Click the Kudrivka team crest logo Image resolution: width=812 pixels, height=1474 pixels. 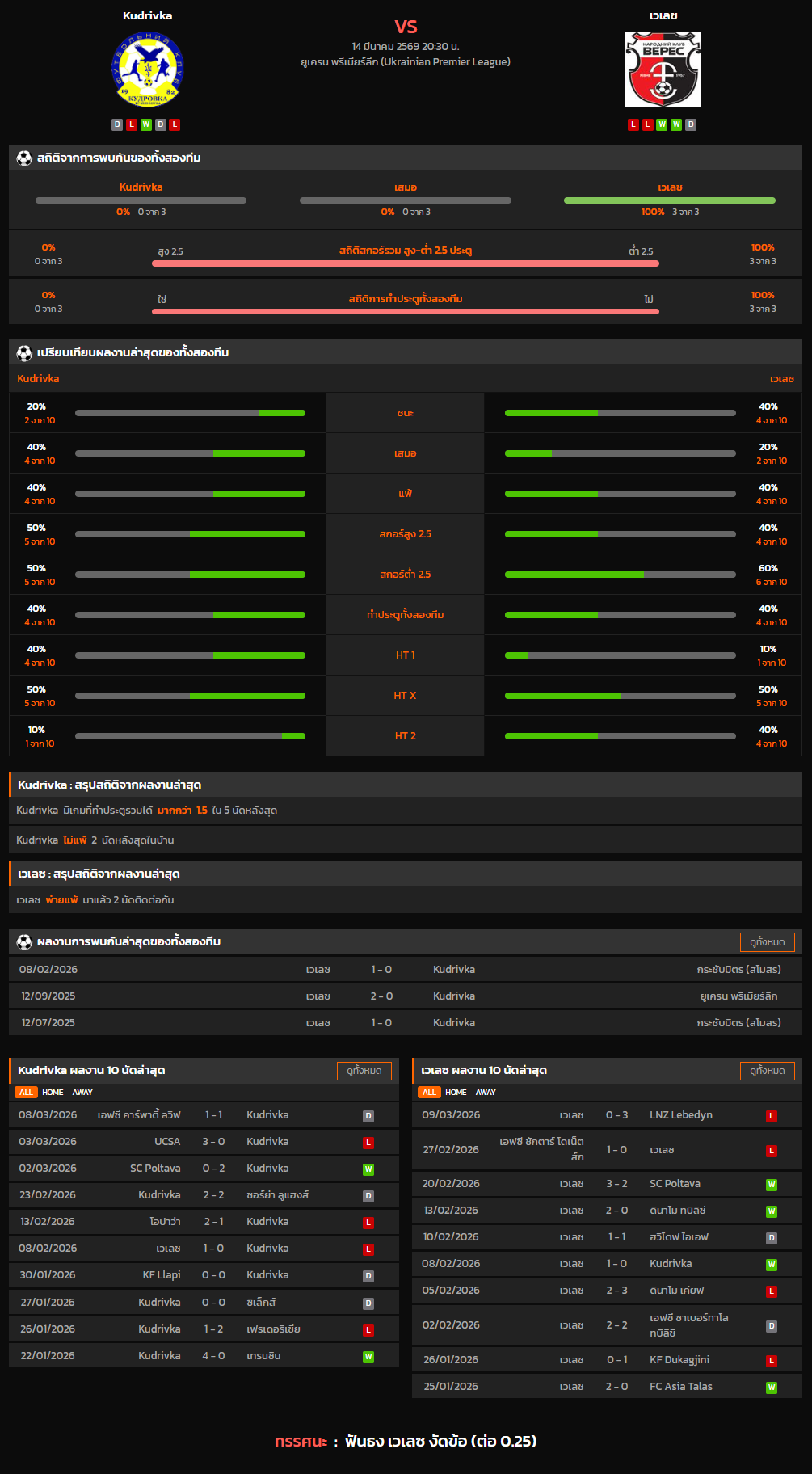click(147, 69)
